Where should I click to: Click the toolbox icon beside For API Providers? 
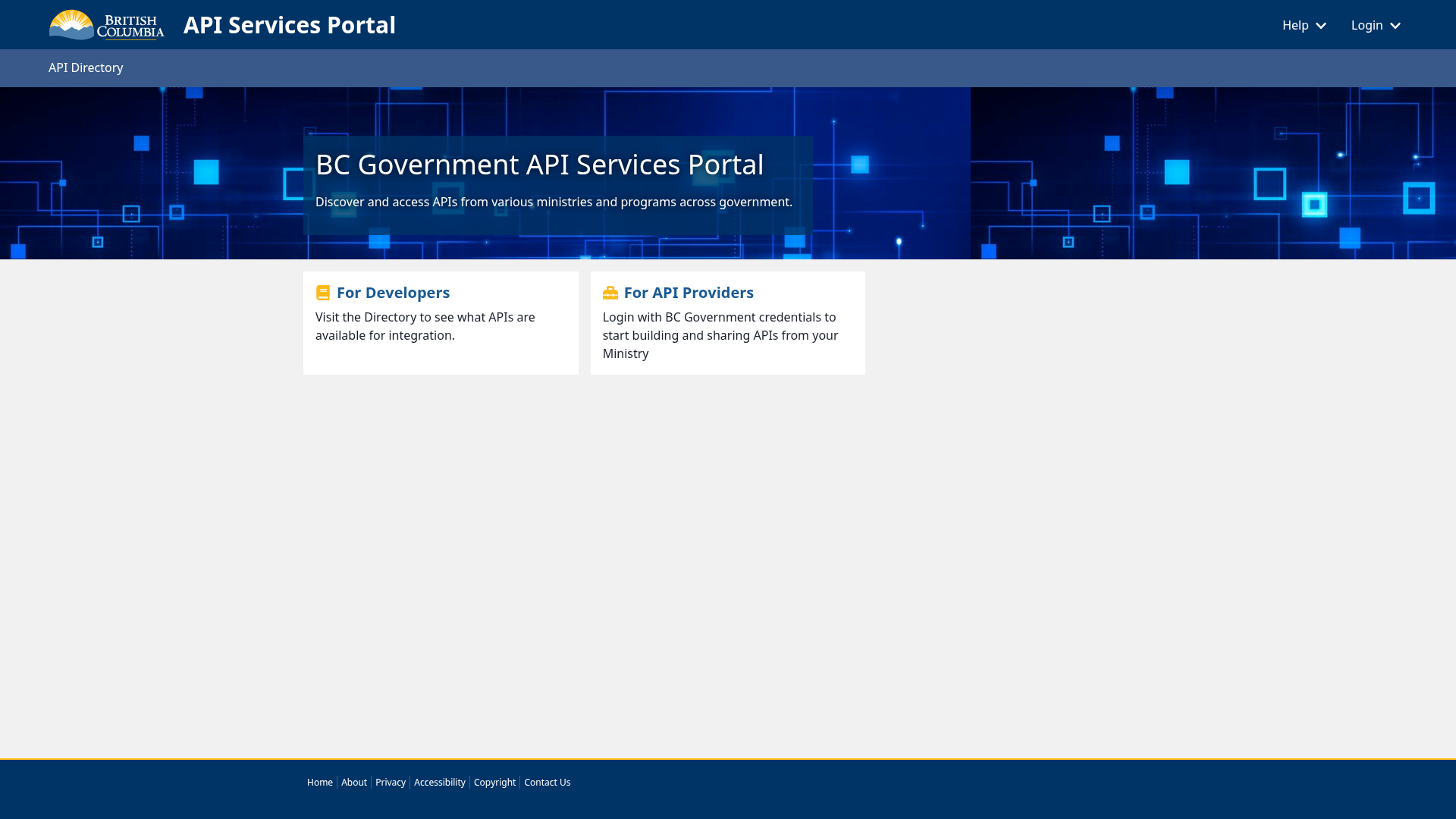tap(610, 293)
